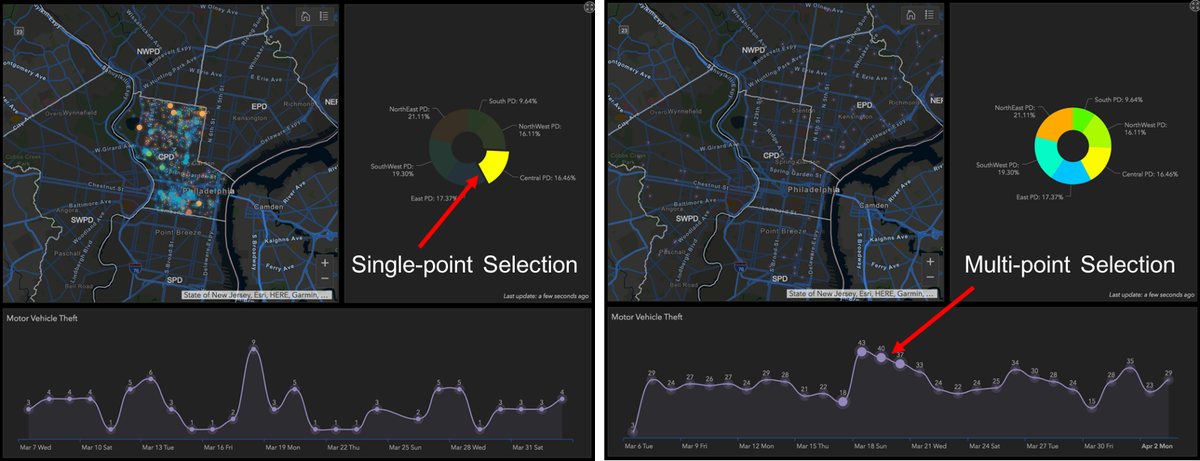
Task: Click the EPD district label on left map
Action: click(x=261, y=105)
